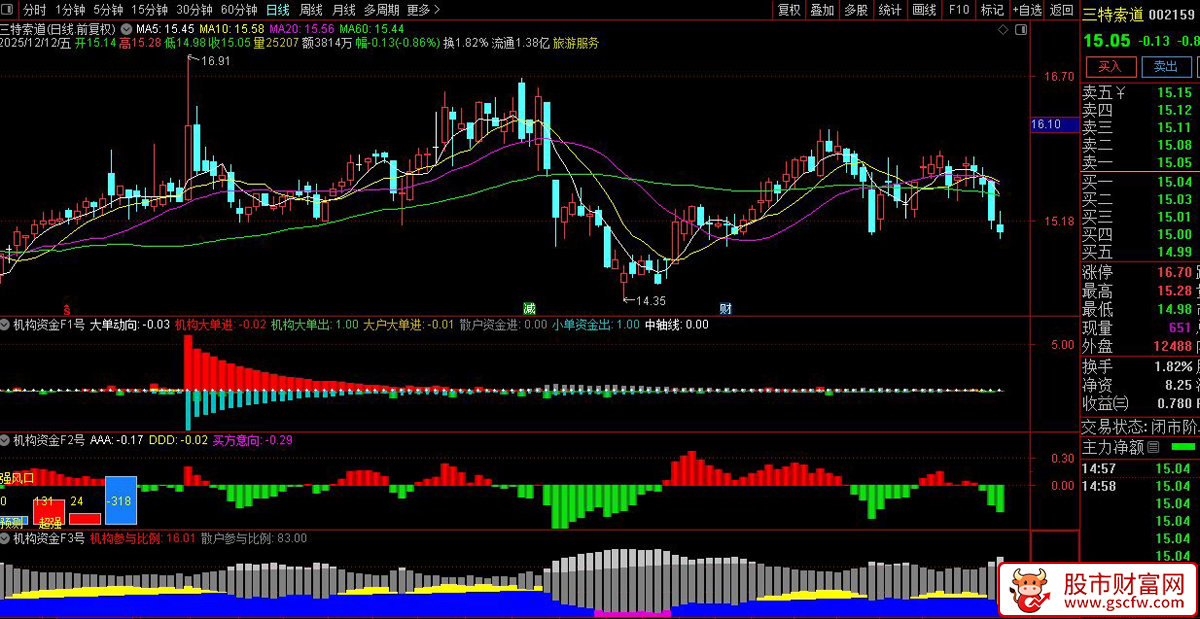1200x619 pixels.
Task: Click the 叠加 overlay button
Action: tap(822, 10)
